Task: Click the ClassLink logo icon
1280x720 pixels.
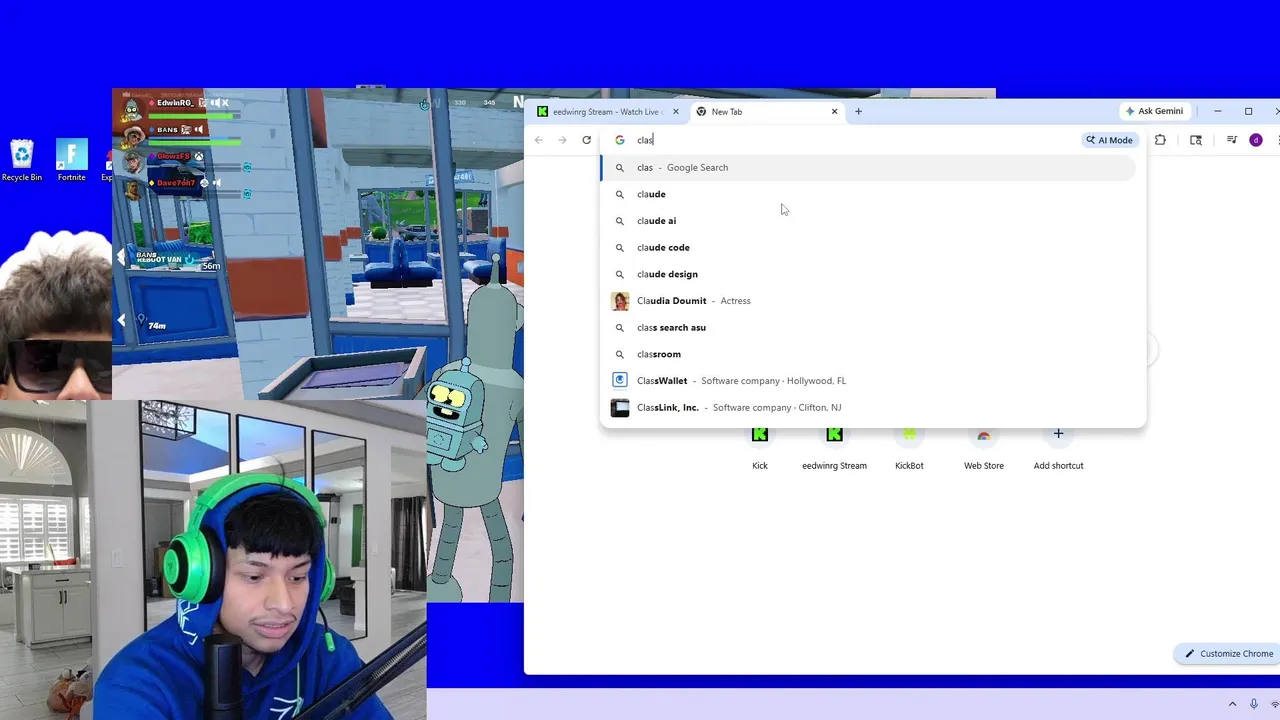Action: (620, 408)
